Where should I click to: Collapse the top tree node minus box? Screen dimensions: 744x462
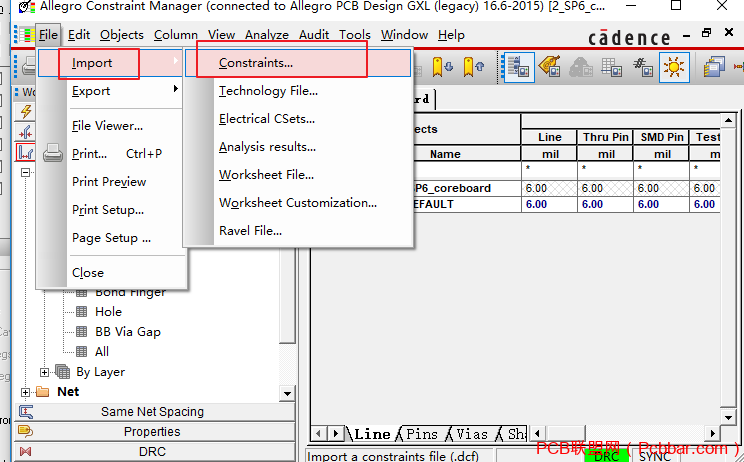tap(25, 172)
